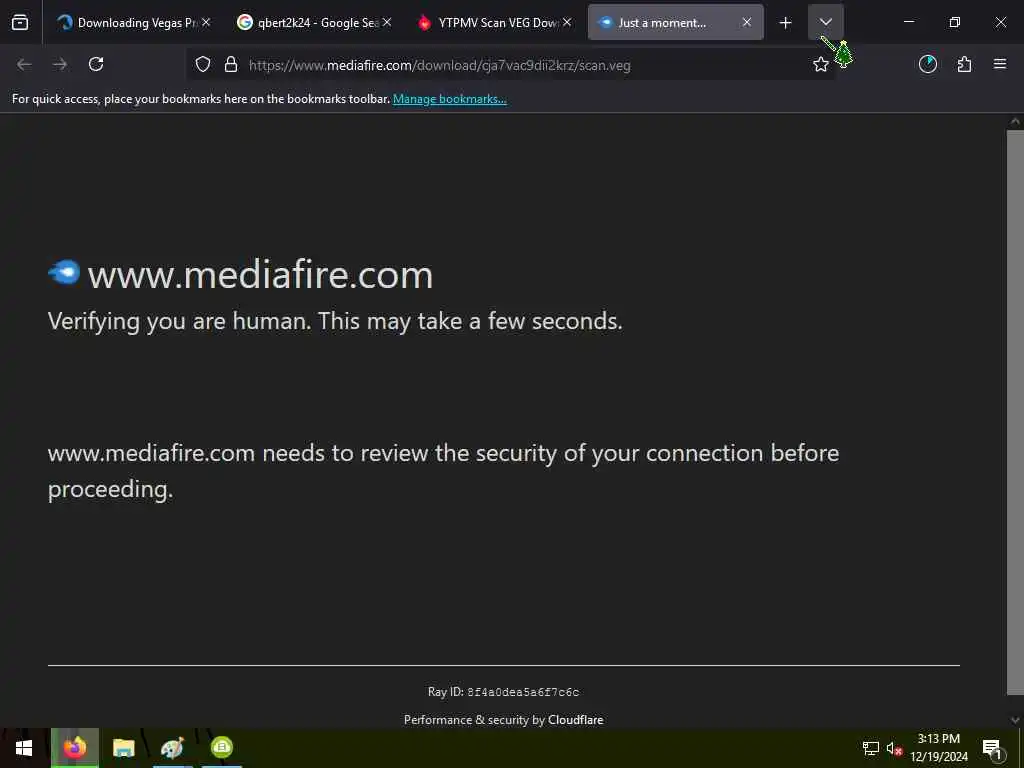Restore down the Firefox window
This screenshot has height=768, width=1024.
954,22
